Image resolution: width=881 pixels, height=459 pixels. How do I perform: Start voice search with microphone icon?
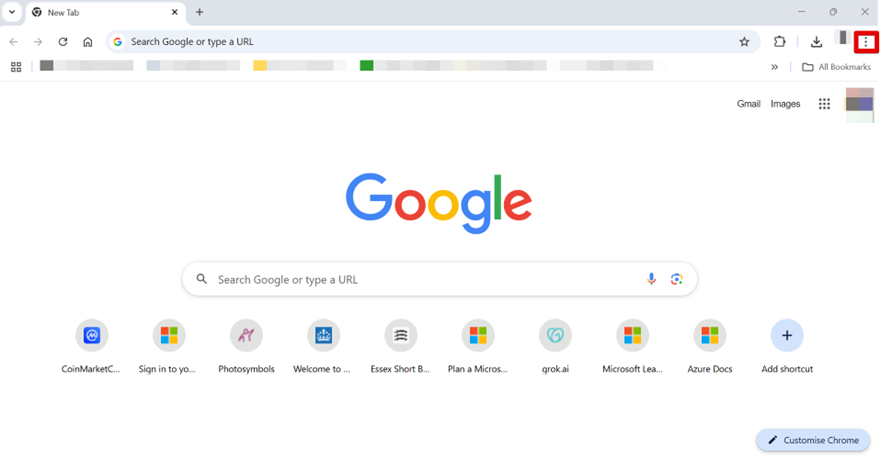click(x=651, y=279)
